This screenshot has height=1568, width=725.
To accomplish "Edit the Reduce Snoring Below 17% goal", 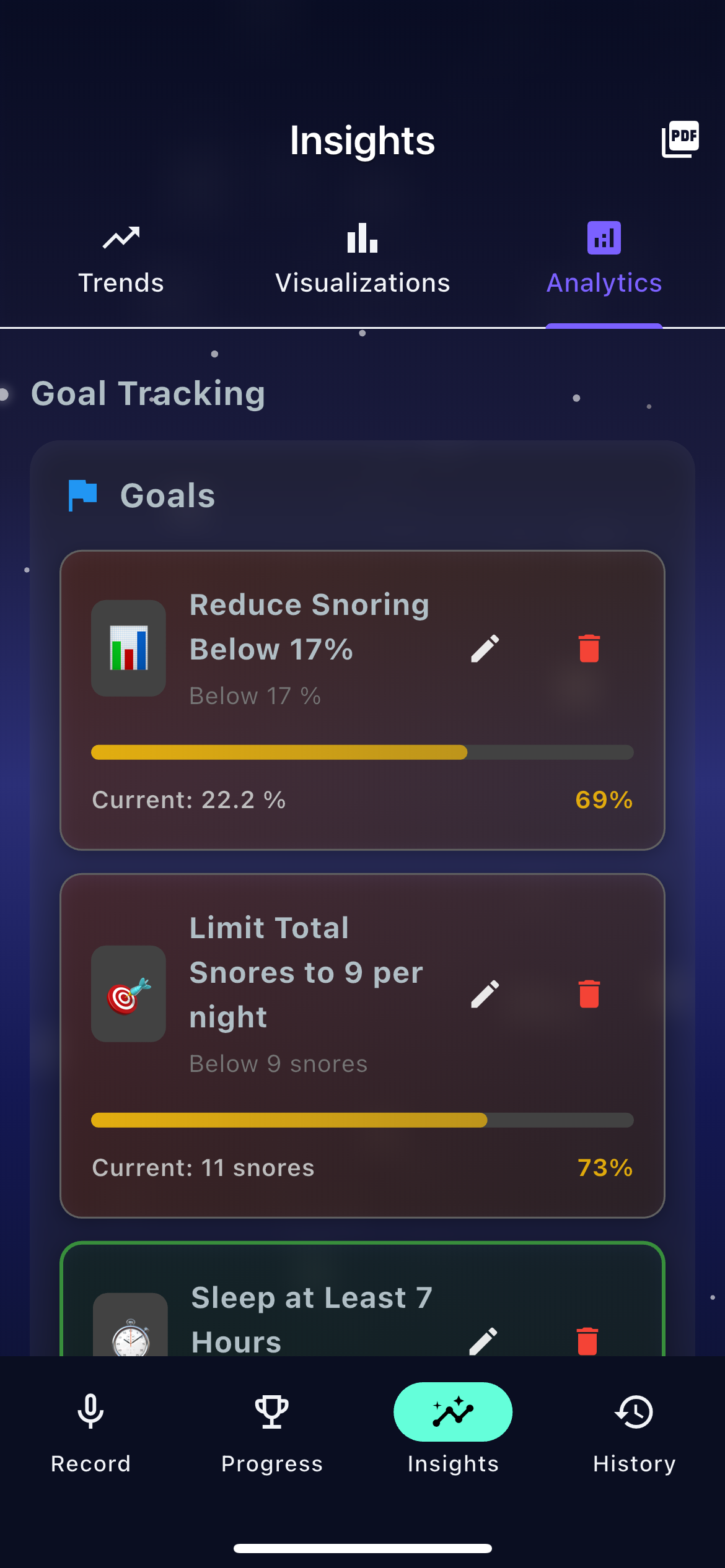I will tap(485, 648).
